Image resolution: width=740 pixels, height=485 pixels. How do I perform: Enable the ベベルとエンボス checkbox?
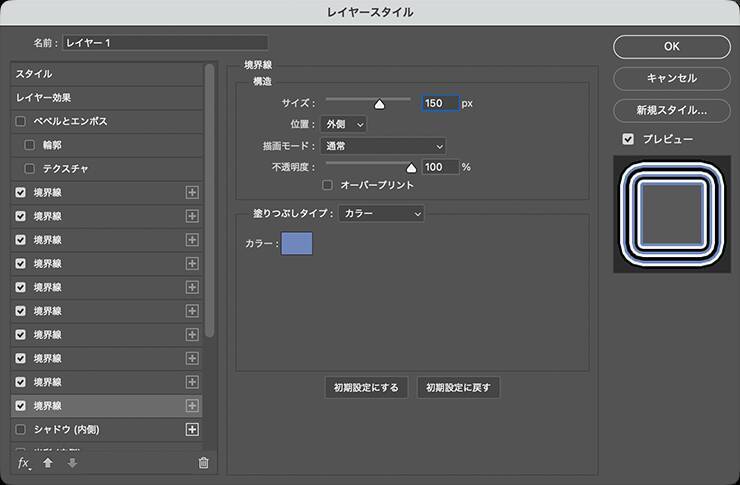pyautogui.click(x=20, y=121)
